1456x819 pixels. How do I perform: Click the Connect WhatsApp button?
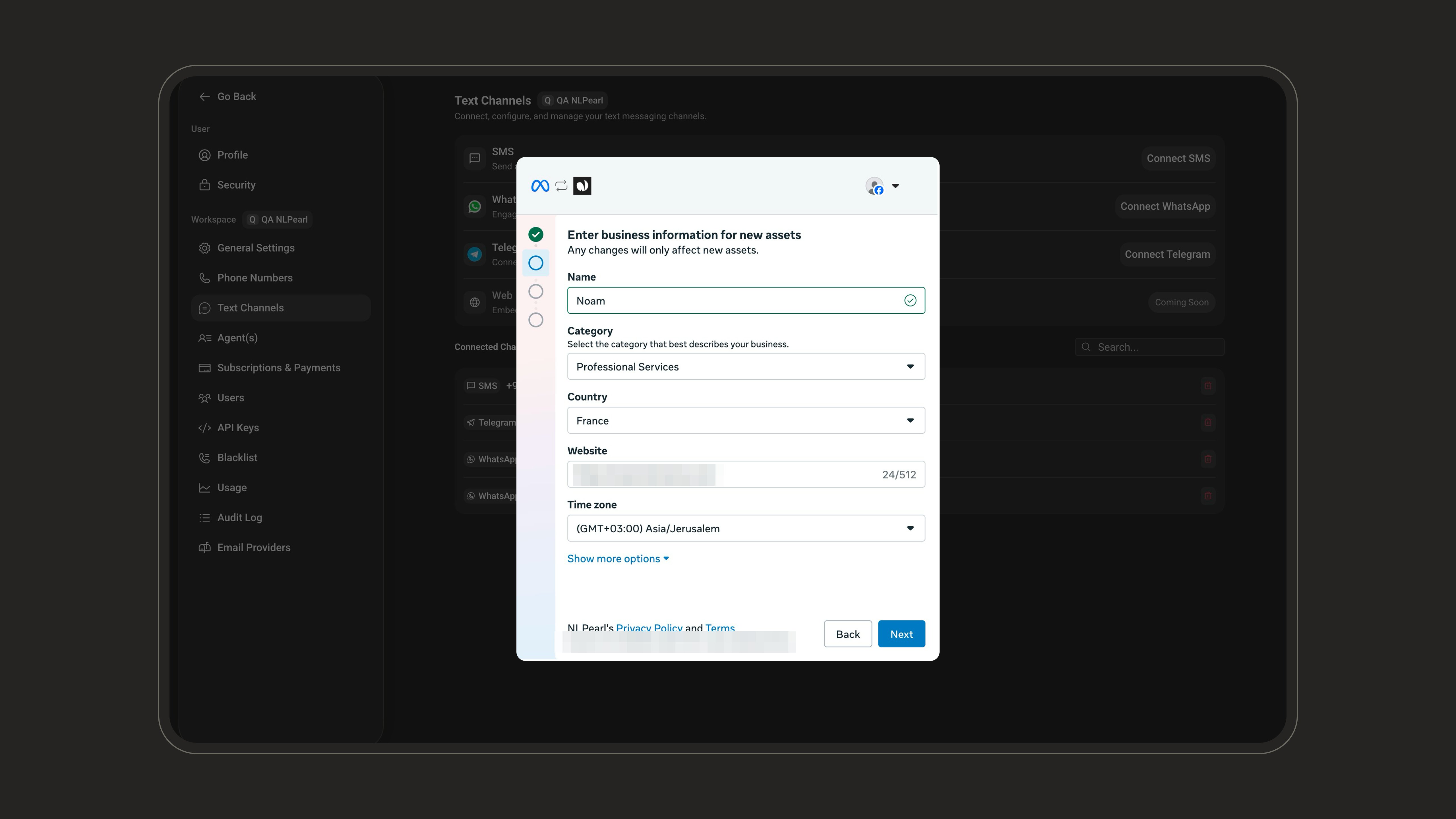[x=1165, y=206]
